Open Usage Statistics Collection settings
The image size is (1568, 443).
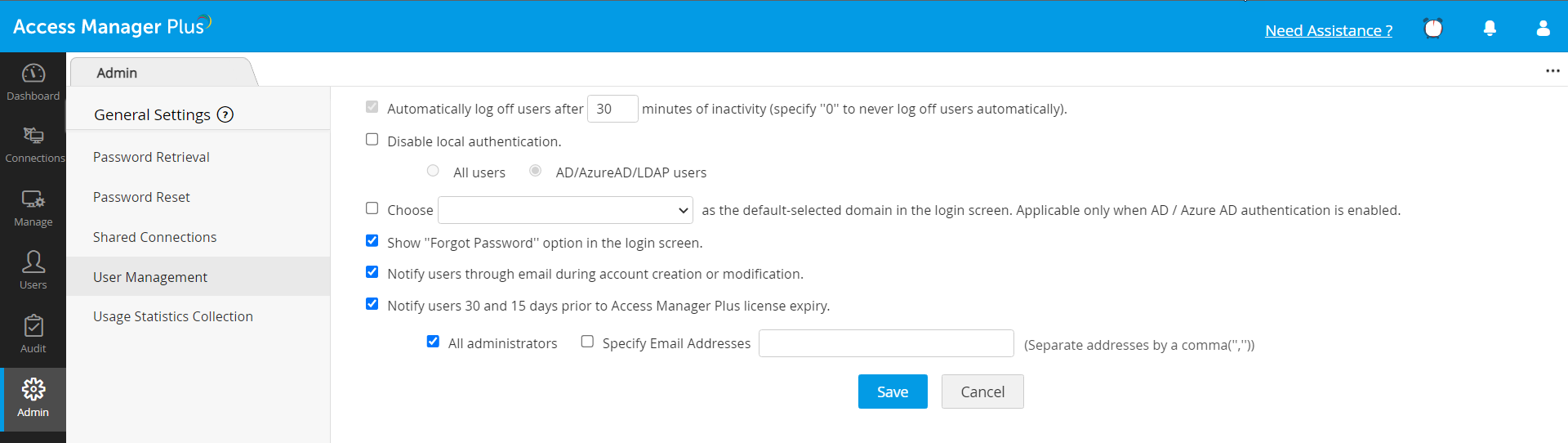pyautogui.click(x=173, y=316)
